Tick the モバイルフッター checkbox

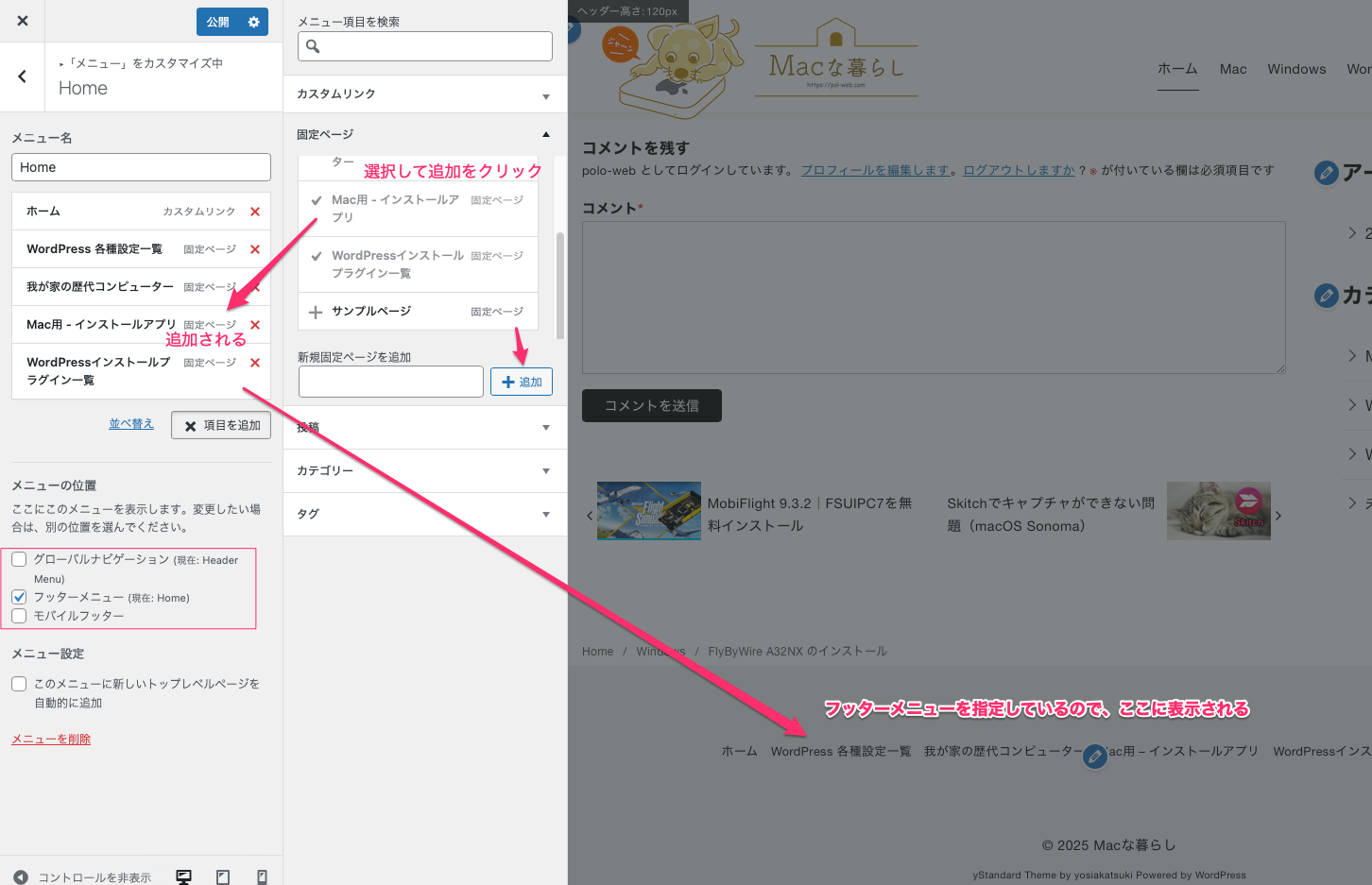[19, 616]
